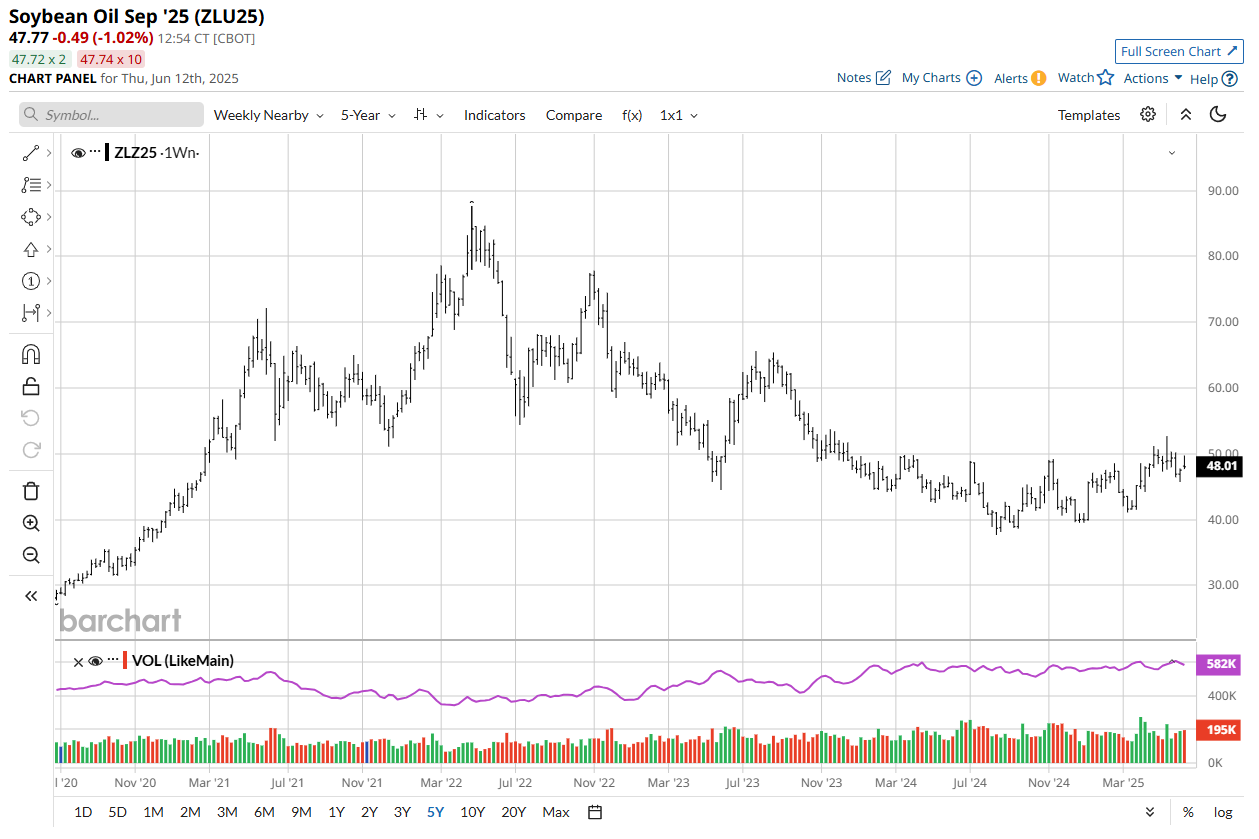Click the double chevron collapse header icon
Image resolution: width=1259 pixels, height=839 pixels.
click(1185, 115)
